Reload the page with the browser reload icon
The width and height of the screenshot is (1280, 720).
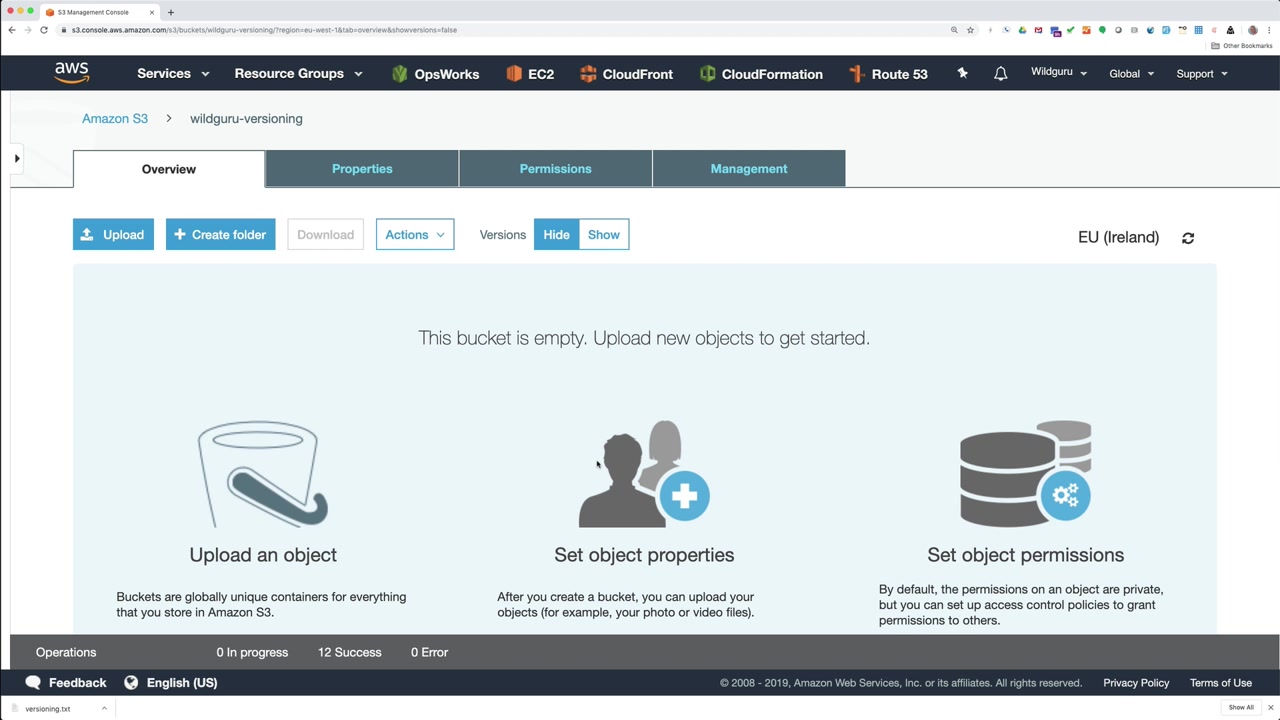click(44, 30)
